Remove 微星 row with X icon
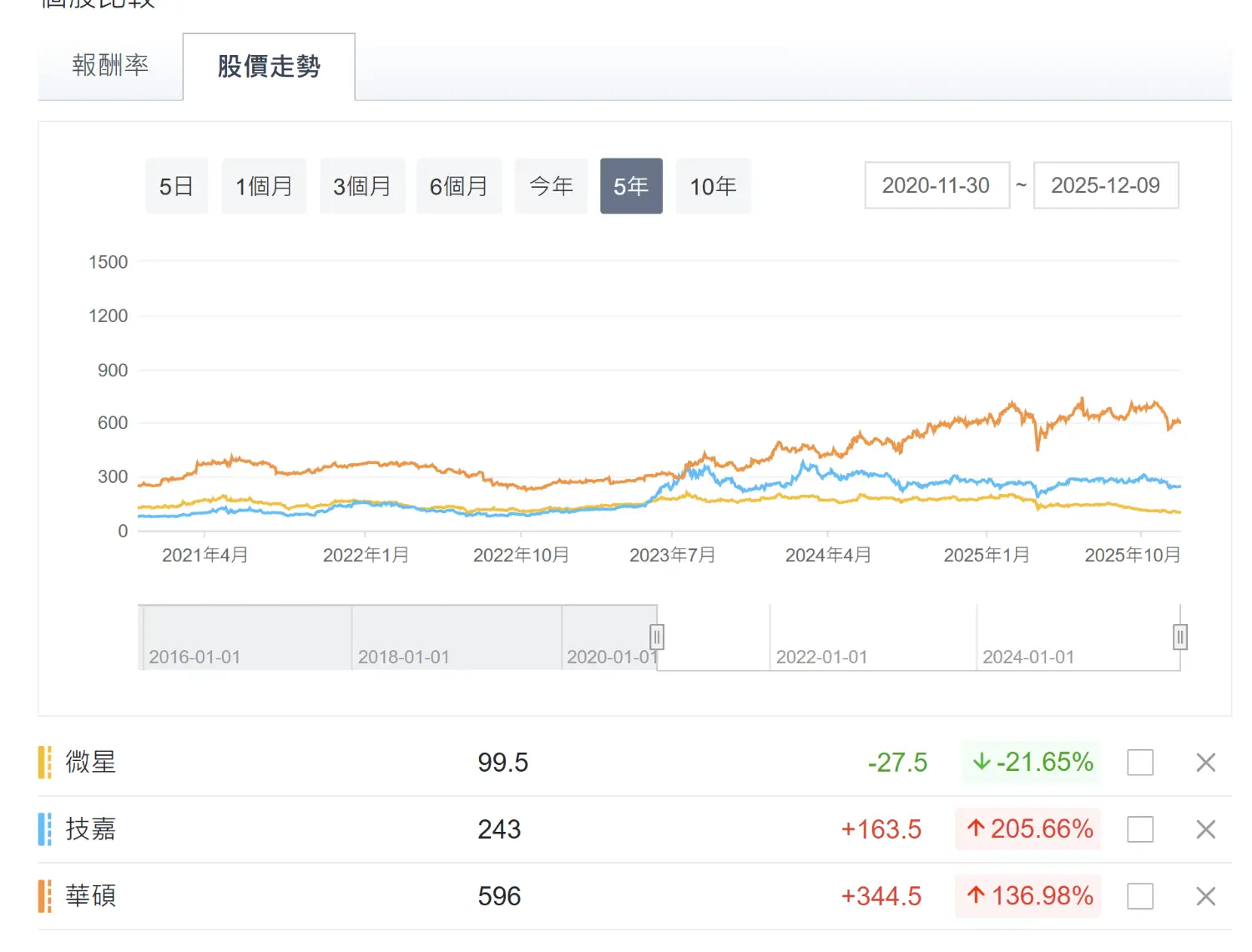The height and width of the screenshot is (952, 1252). click(1205, 763)
